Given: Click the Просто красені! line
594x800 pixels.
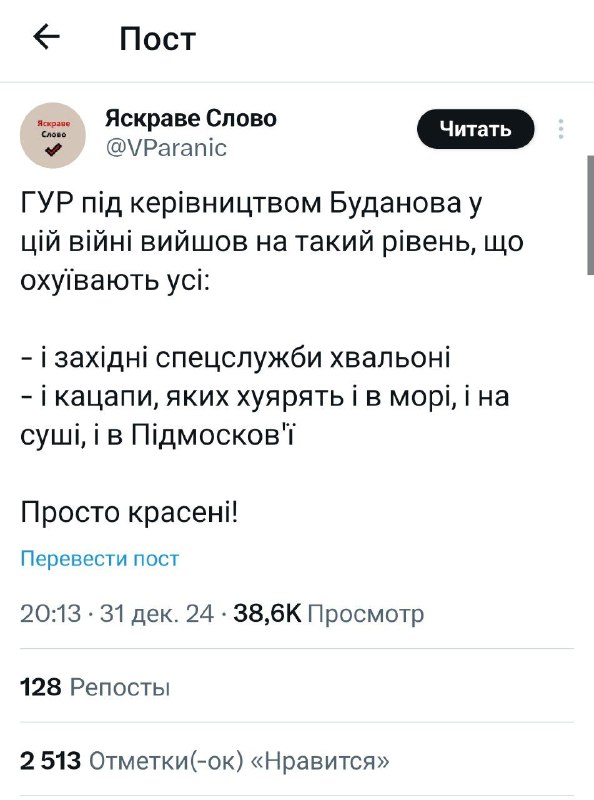Looking at the screenshot, I should [x=129, y=512].
